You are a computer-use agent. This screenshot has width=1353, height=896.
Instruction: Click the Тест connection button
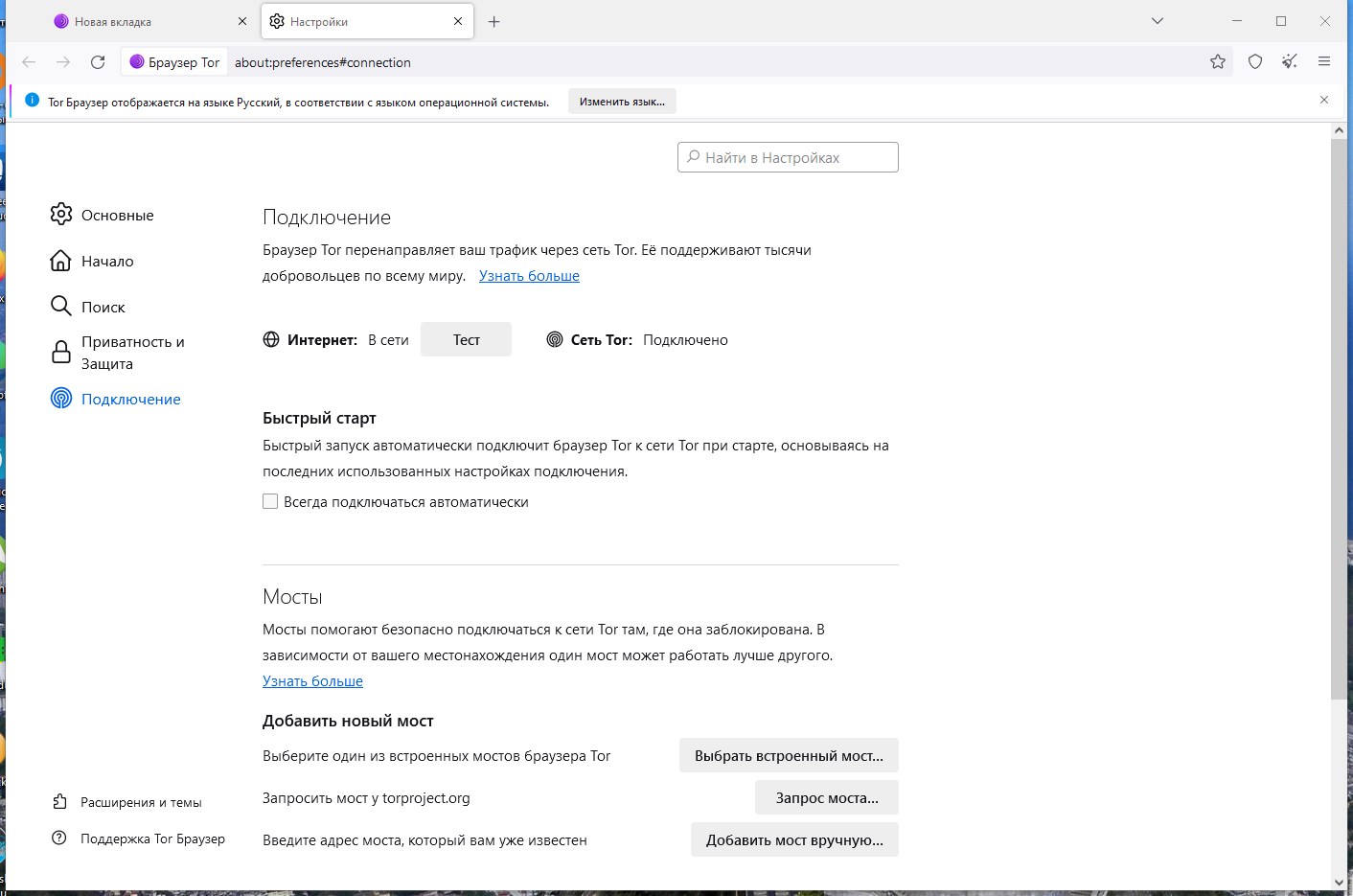coord(467,339)
